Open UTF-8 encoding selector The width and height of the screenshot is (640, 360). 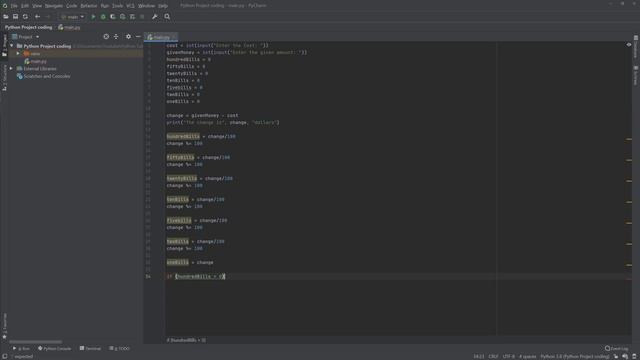509,356
